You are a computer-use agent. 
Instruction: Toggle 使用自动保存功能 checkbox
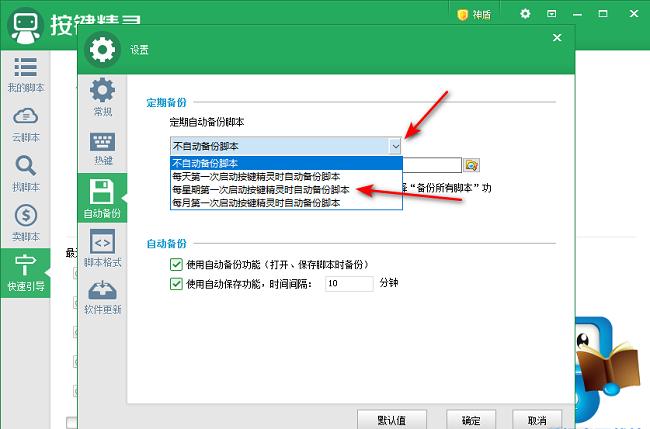pyautogui.click(x=177, y=283)
